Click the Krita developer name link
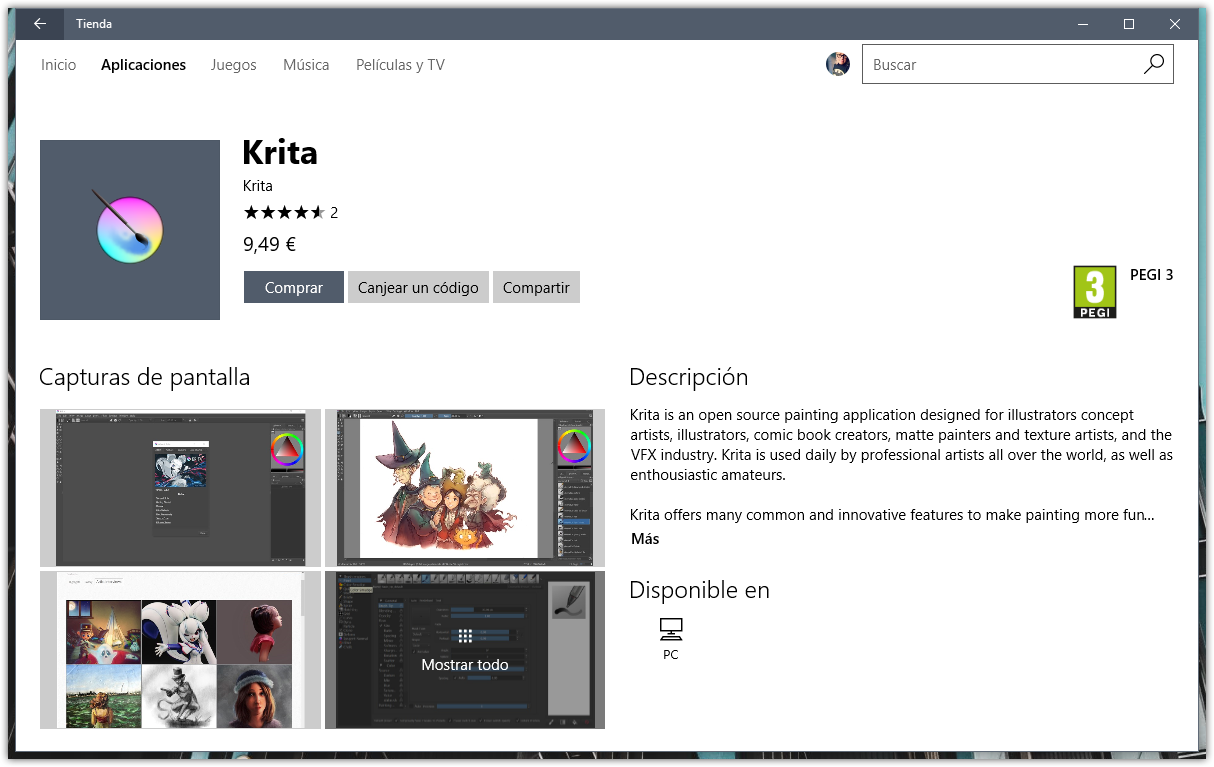This screenshot has width=1214, height=767. tap(257, 186)
